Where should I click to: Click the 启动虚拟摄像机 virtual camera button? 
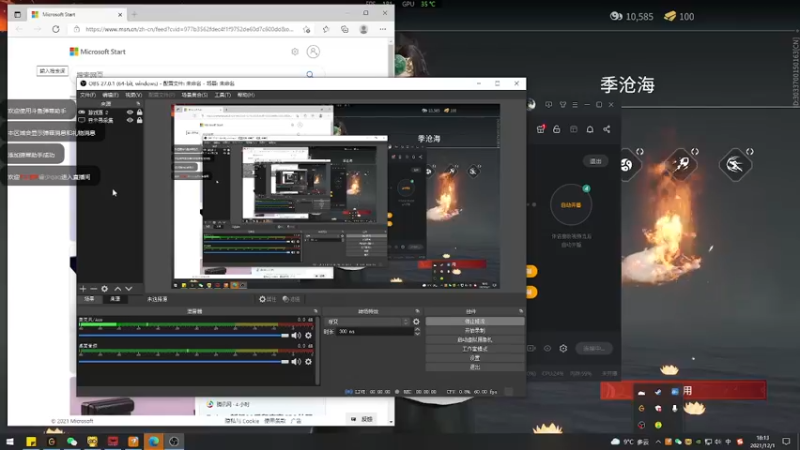[474, 340]
